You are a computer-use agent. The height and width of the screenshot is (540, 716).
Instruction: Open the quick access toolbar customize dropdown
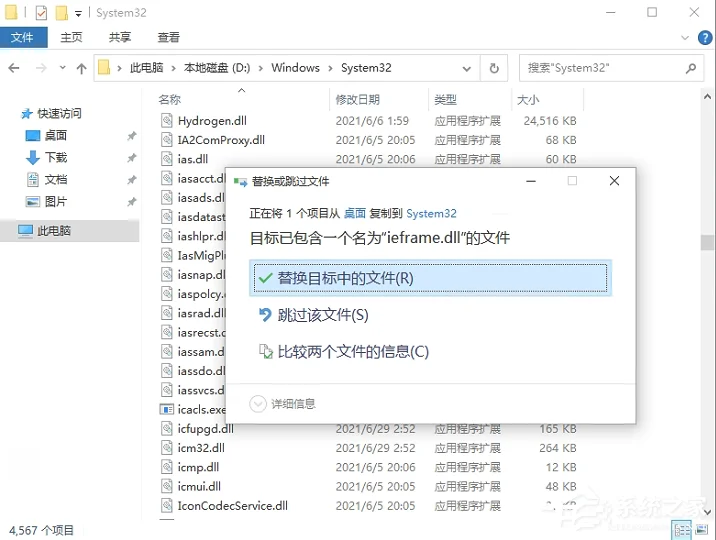(x=79, y=14)
